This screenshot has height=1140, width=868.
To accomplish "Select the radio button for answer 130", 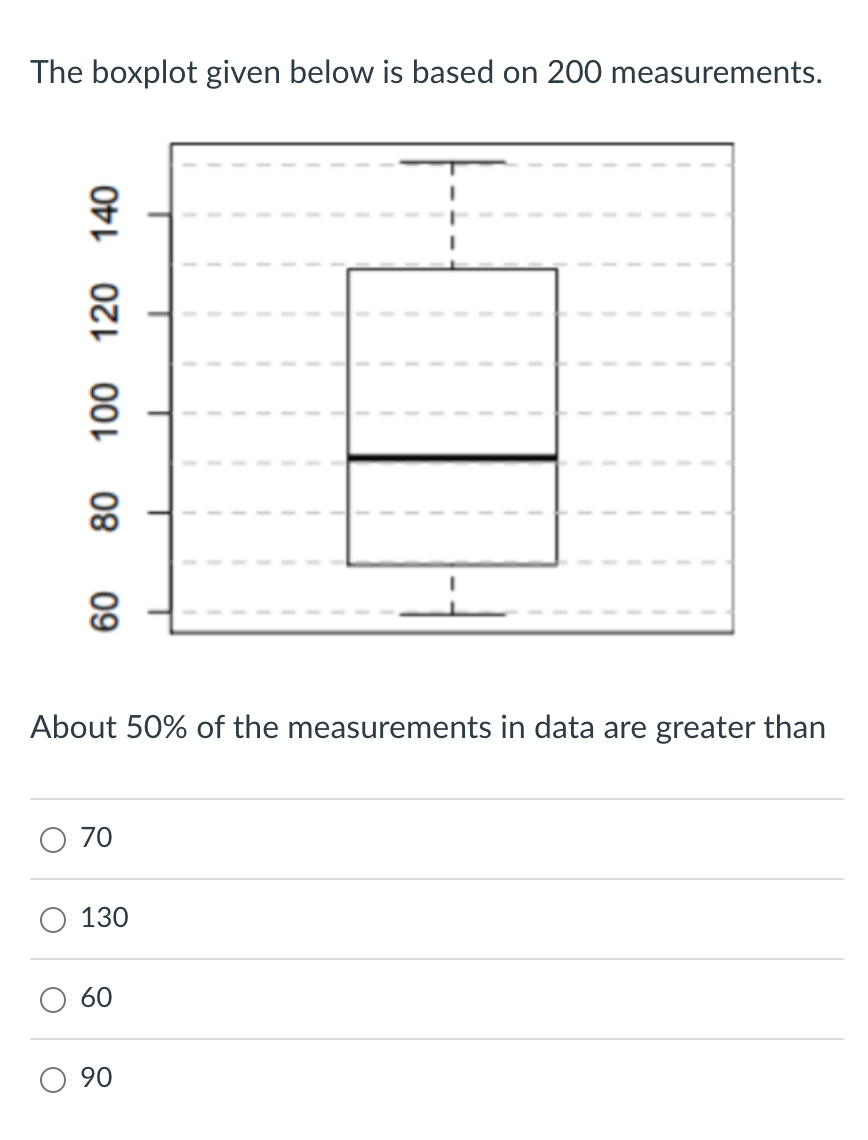I will point(52,919).
